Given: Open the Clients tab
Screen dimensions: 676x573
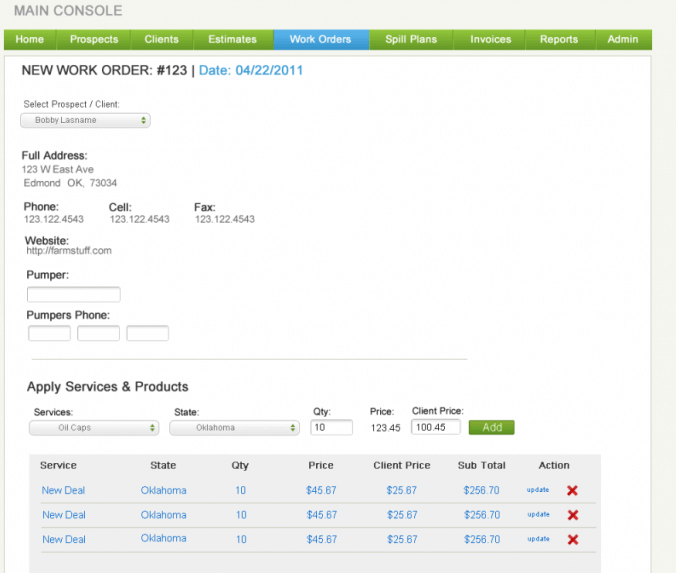Looking at the screenshot, I should coord(161,39).
